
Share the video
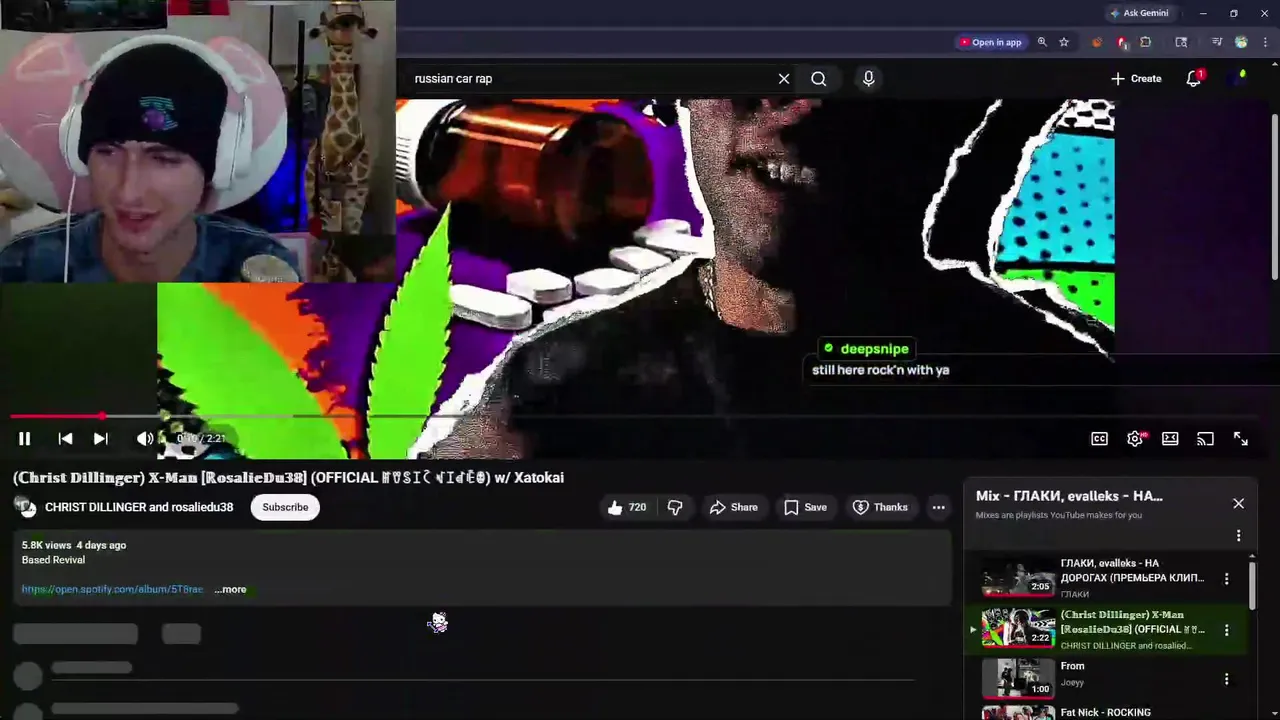[x=733, y=507]
